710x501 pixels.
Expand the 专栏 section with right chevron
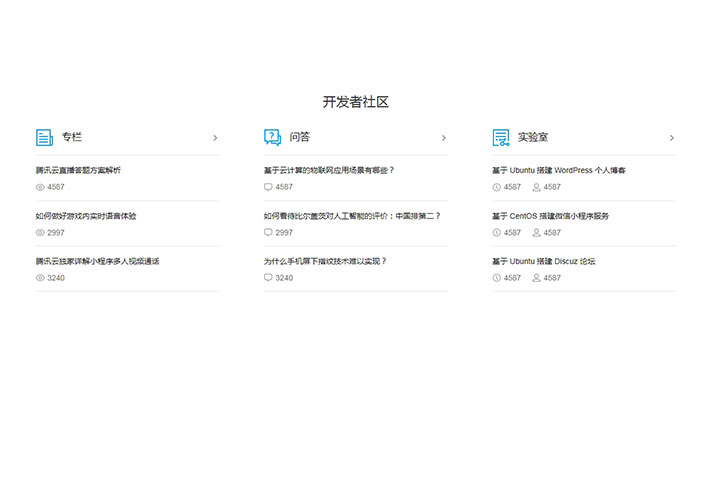coord(215,138)
